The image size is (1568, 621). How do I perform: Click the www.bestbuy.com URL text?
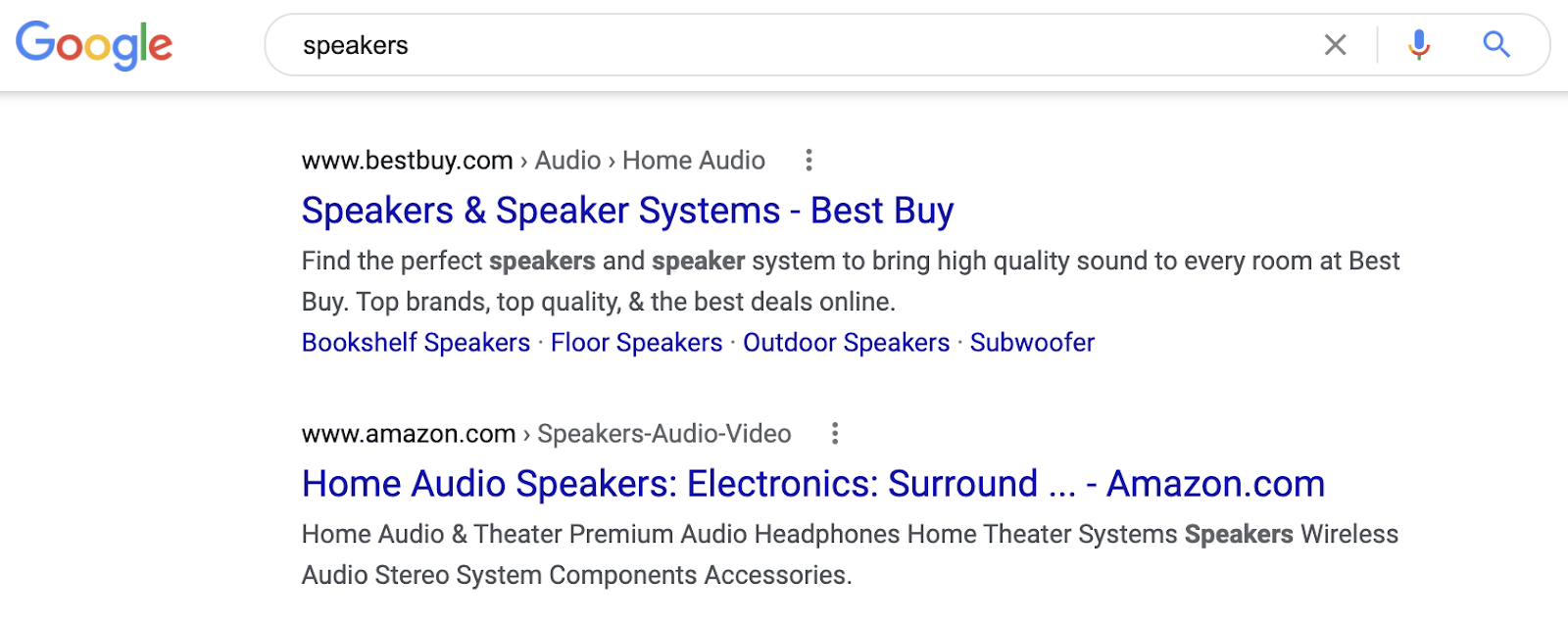(407, 160)
